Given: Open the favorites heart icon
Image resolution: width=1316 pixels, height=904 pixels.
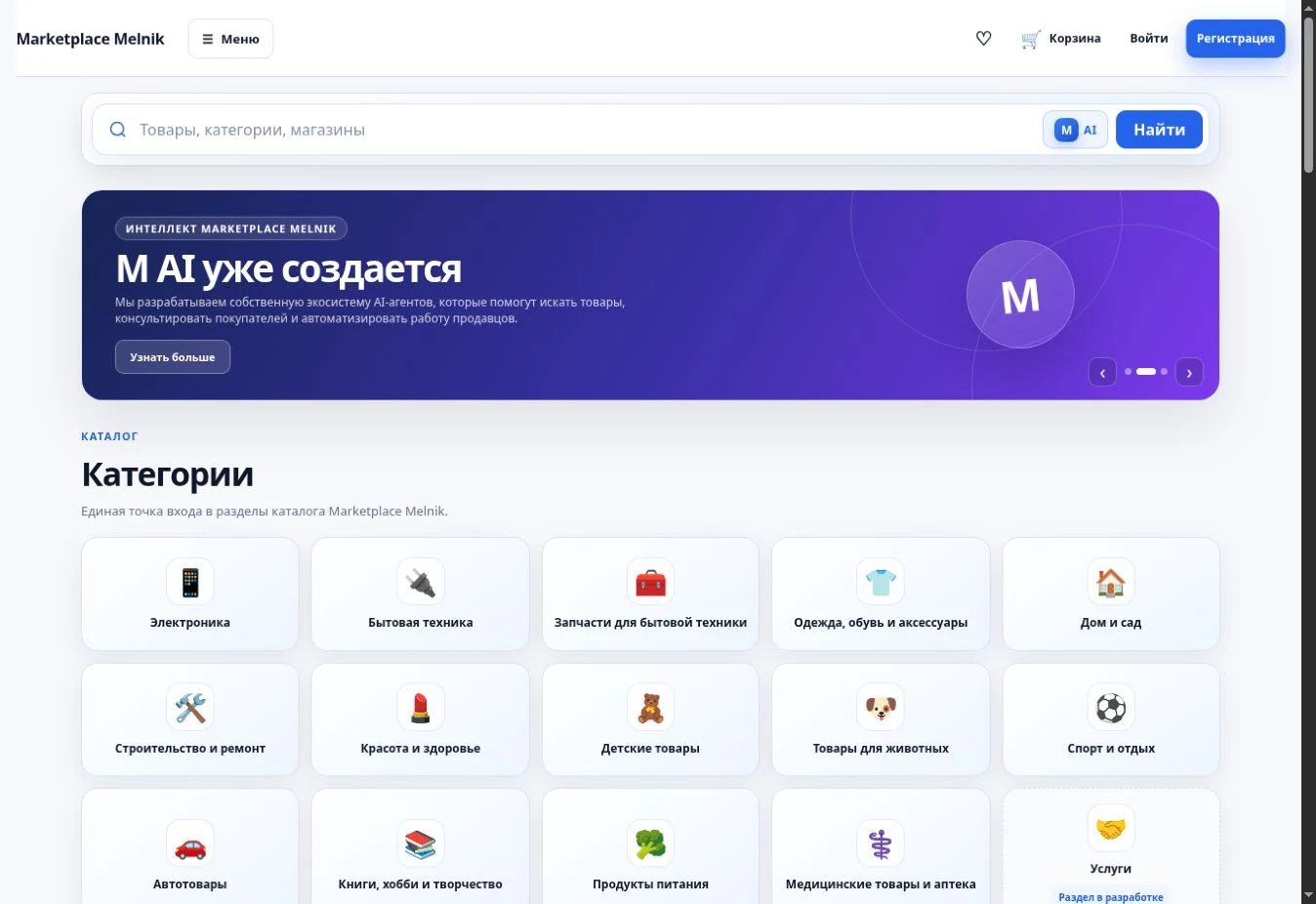Looking at the screenshot, I should 983,38.
